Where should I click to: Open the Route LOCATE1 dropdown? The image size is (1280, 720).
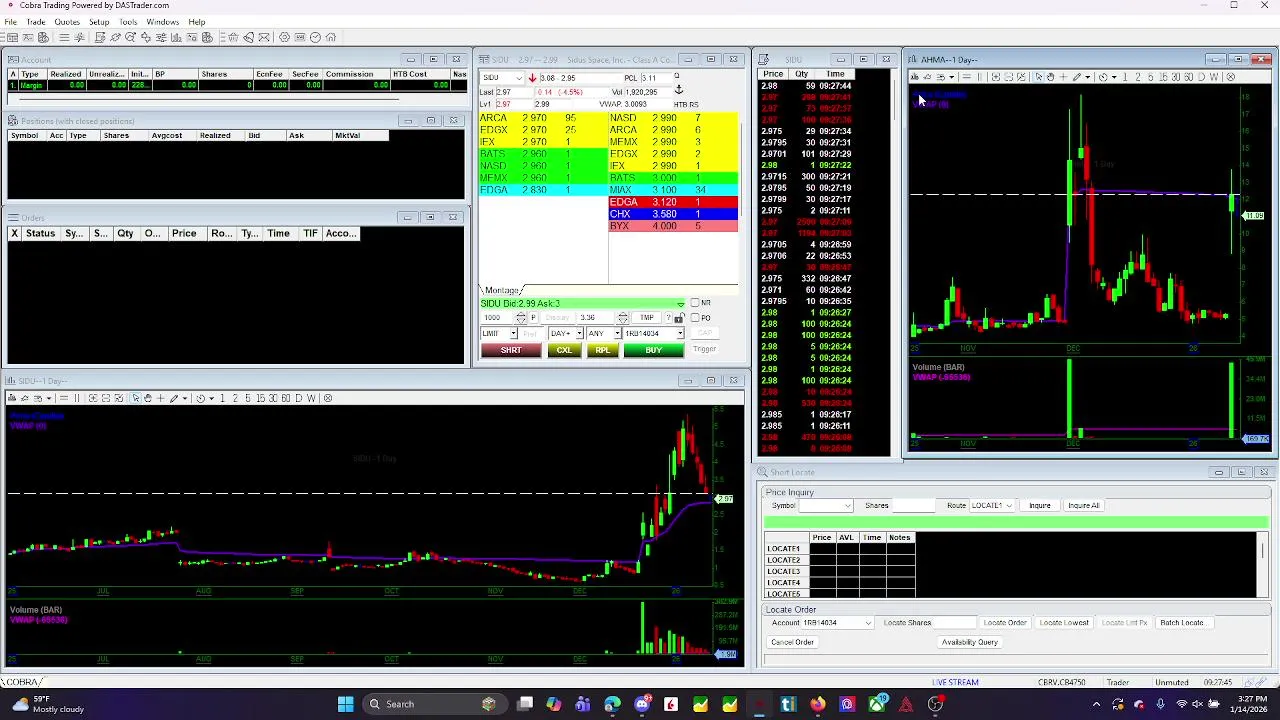tap(1010, 505)
